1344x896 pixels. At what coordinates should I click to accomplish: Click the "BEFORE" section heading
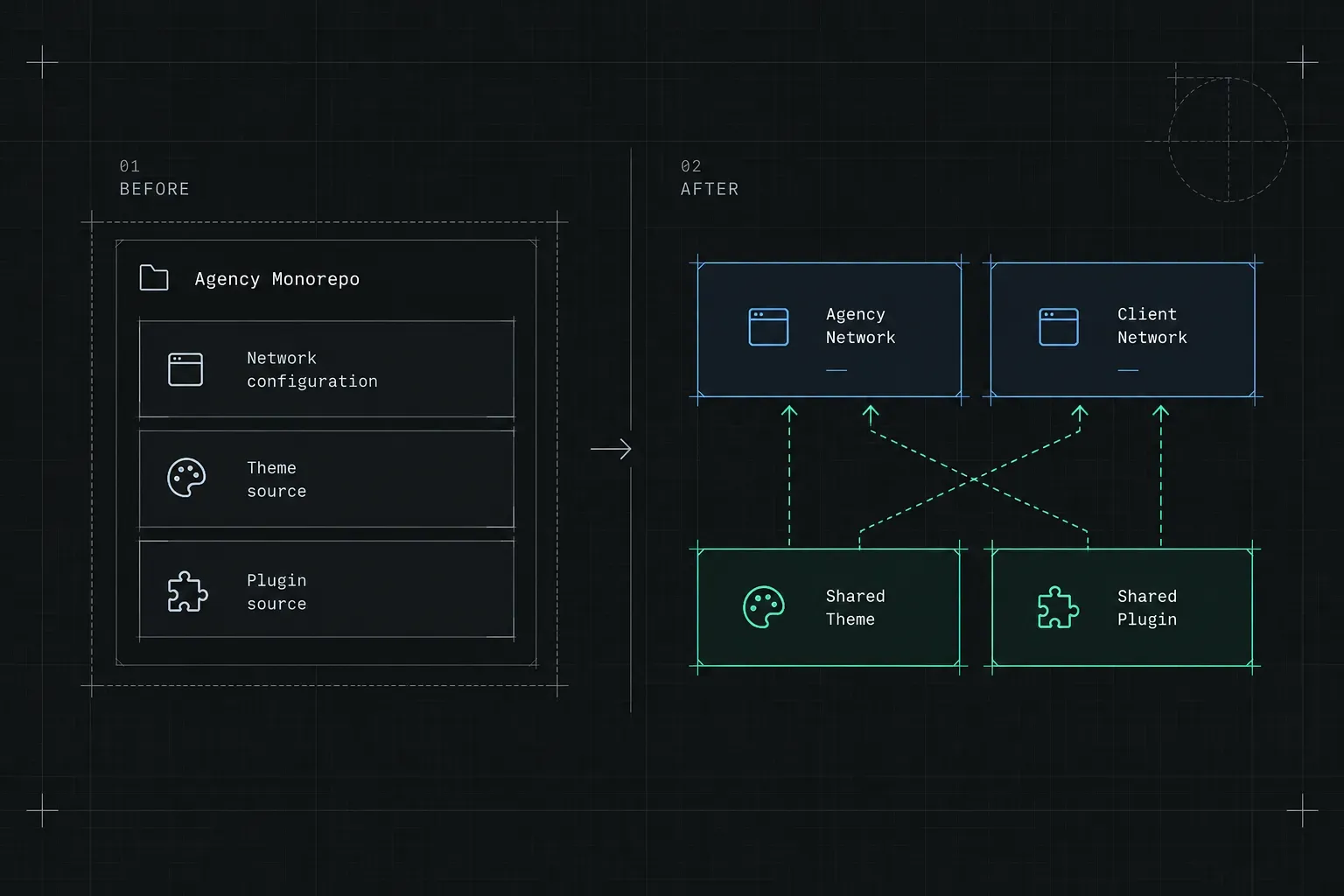coord(155,189)
